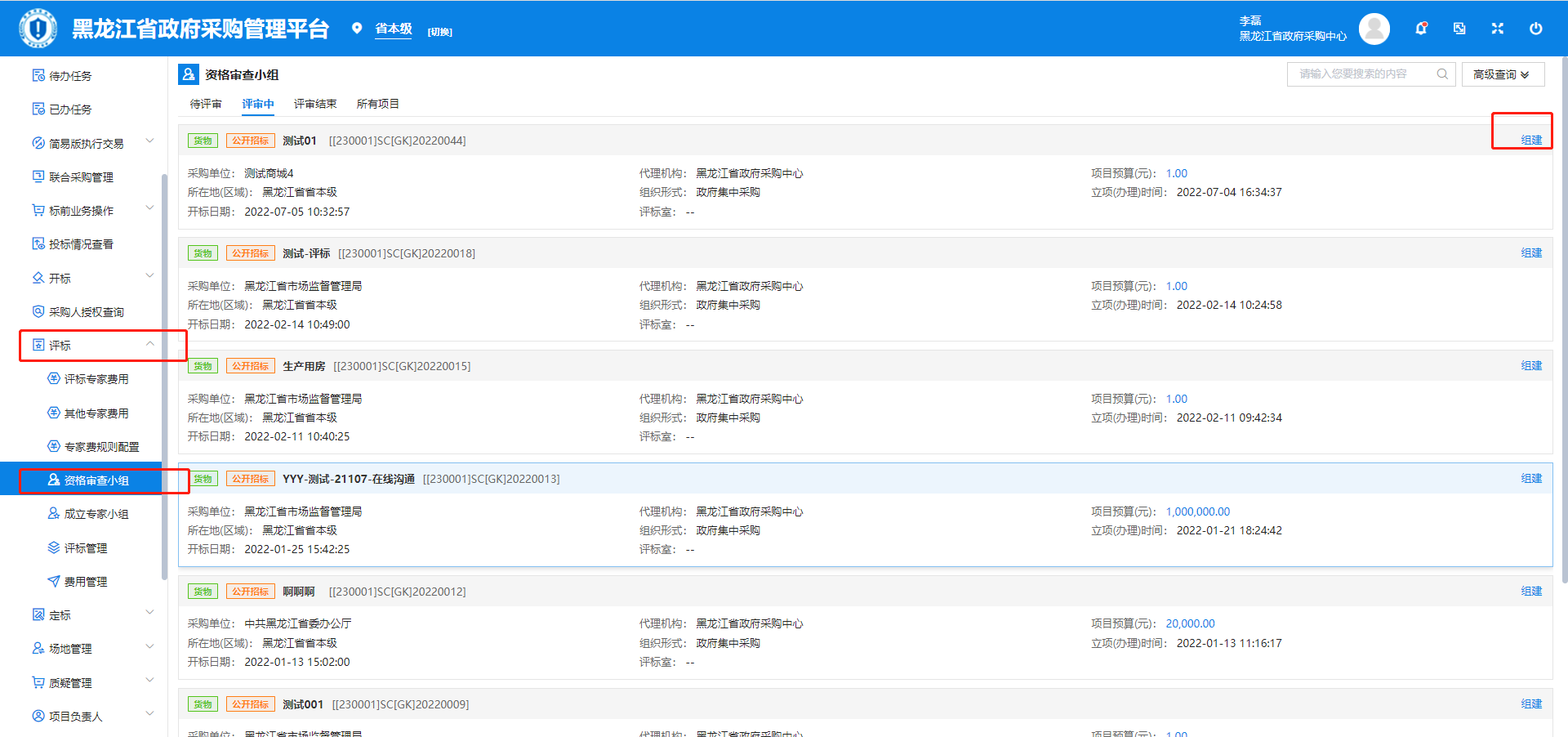The height and width of the screenshot is (737, 1568).
Task: Click the sidebar vertical scrollbar
Action: click(x=164, y=376)
